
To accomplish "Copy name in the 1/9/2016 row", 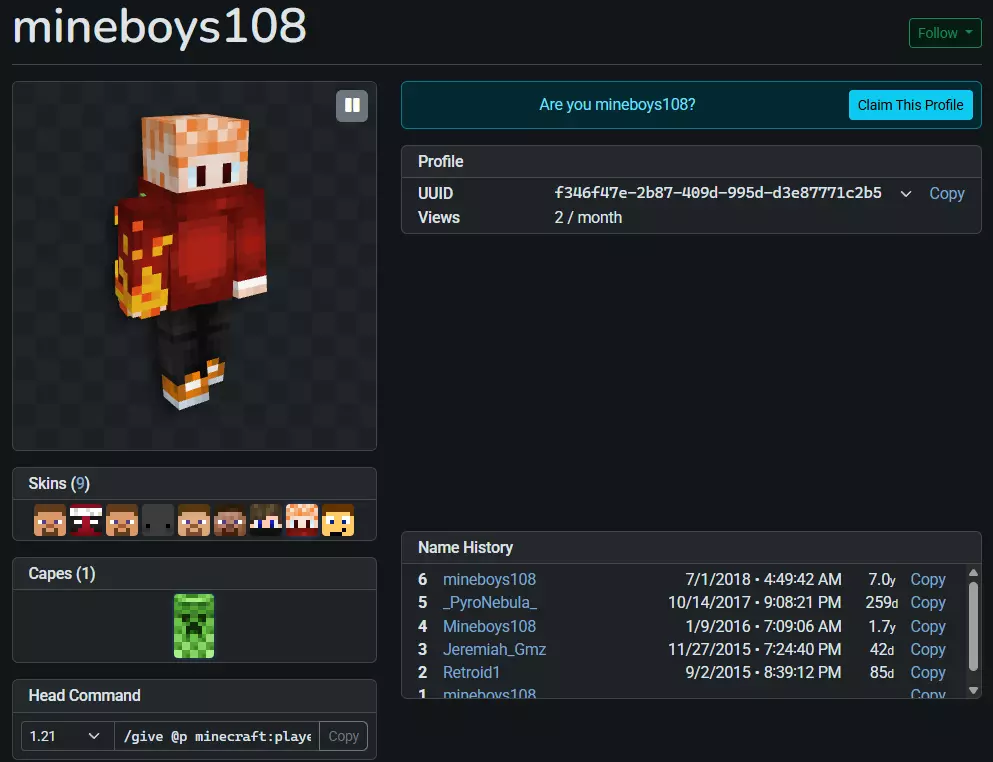I will coord(928,626).
